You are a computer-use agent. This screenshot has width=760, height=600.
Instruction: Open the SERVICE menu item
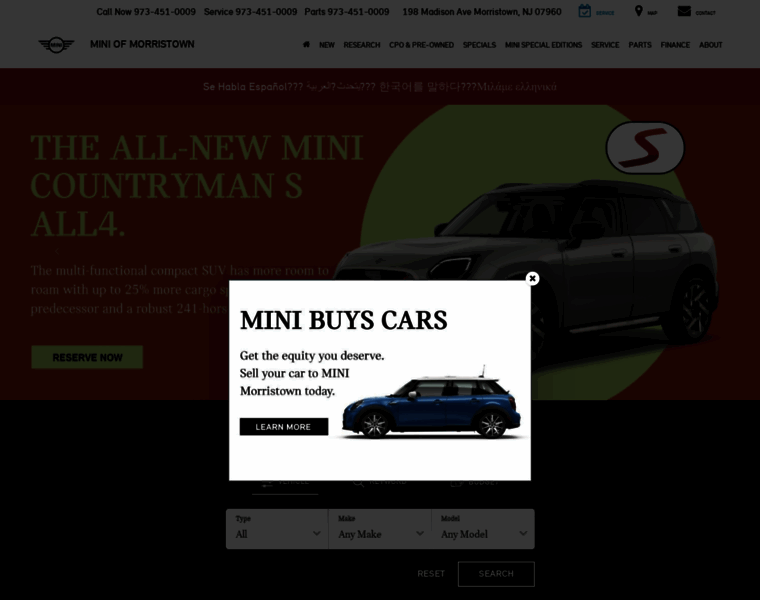605,45
